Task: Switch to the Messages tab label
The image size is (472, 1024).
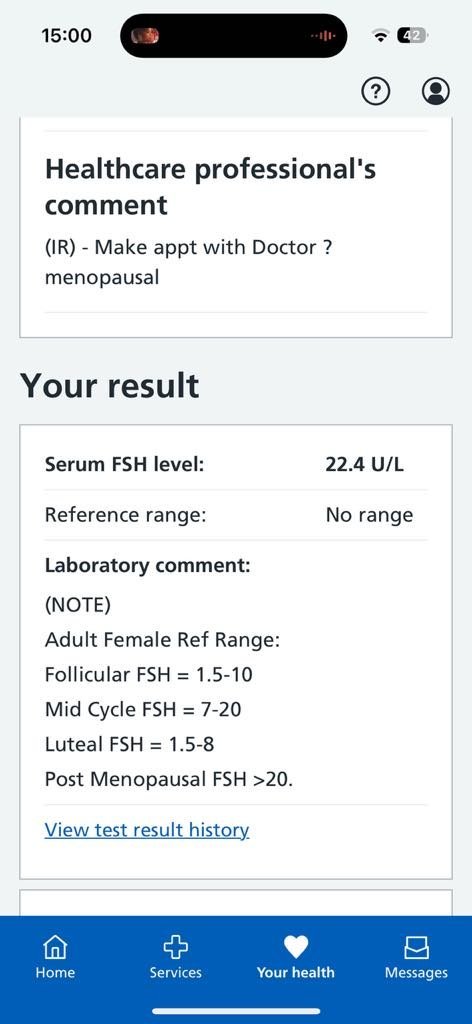Action: click(417, 972)
